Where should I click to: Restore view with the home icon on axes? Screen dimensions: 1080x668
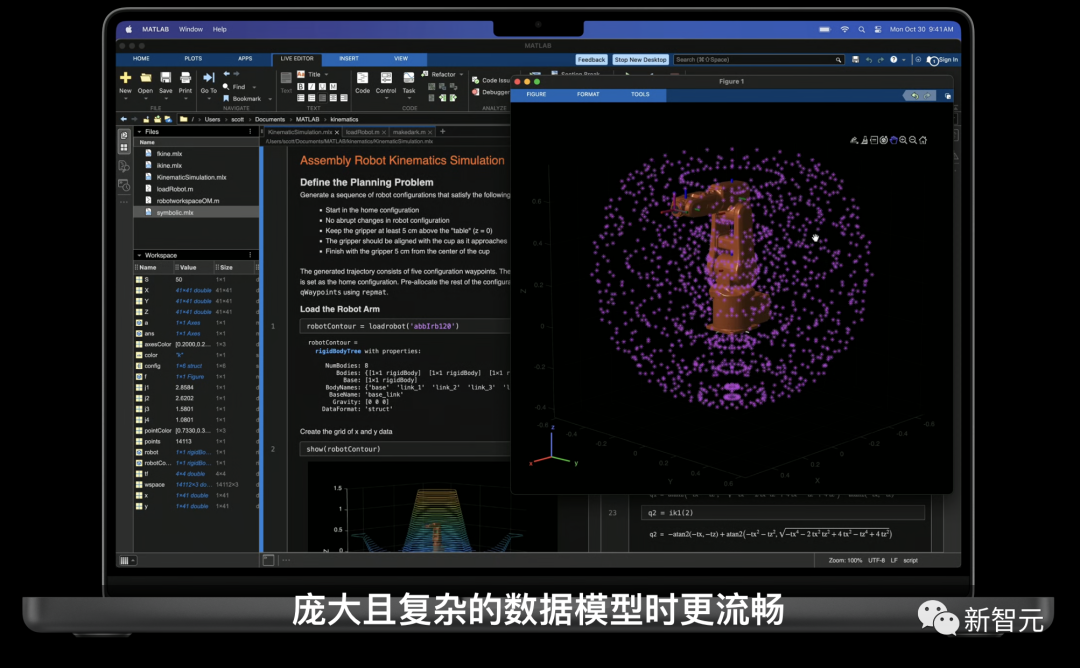[923, 140]
